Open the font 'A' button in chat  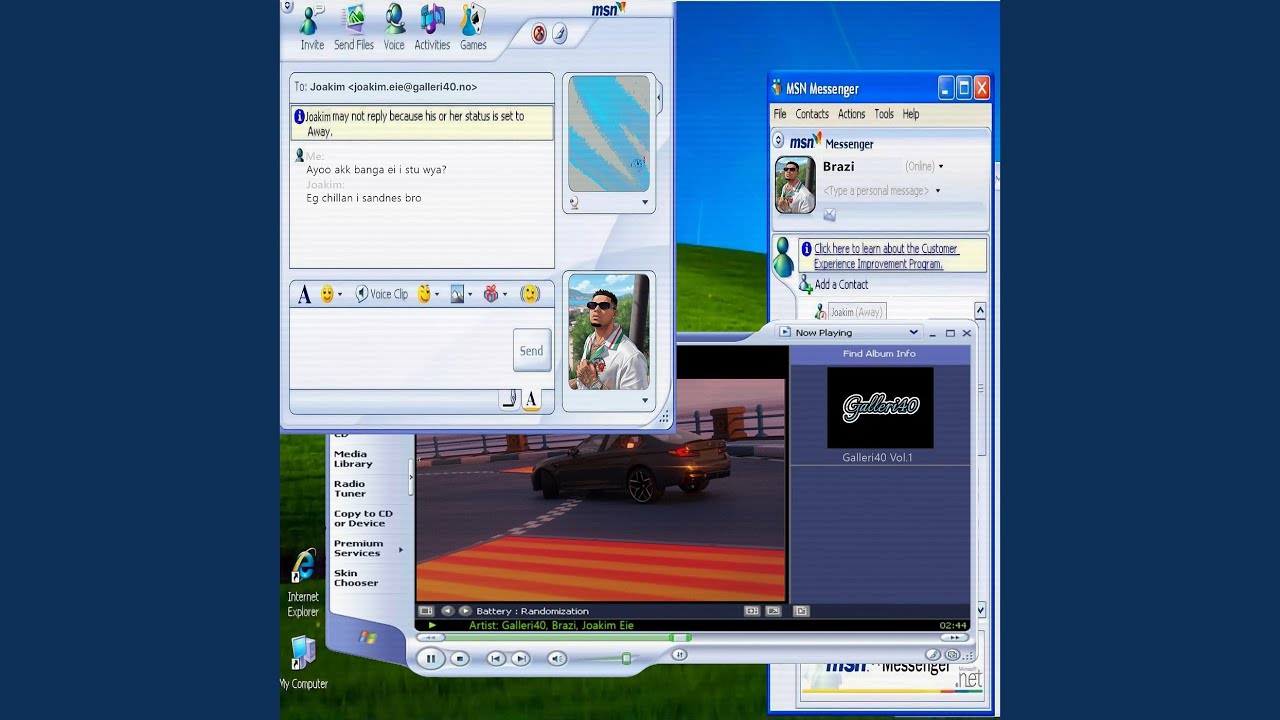tap(305, 294)
